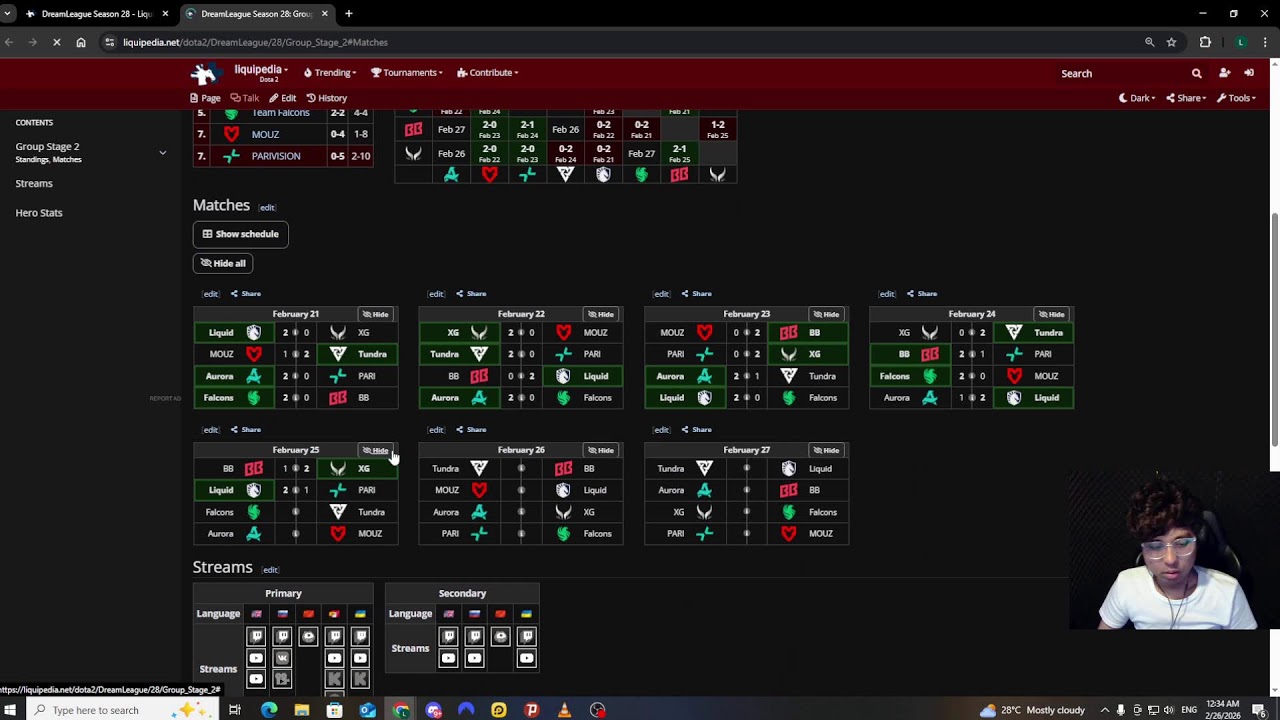Screen dimensions: 1280x720
Task: Open Outlook from the taskbar
Action: pyautogui.click(x=367, y=710)
